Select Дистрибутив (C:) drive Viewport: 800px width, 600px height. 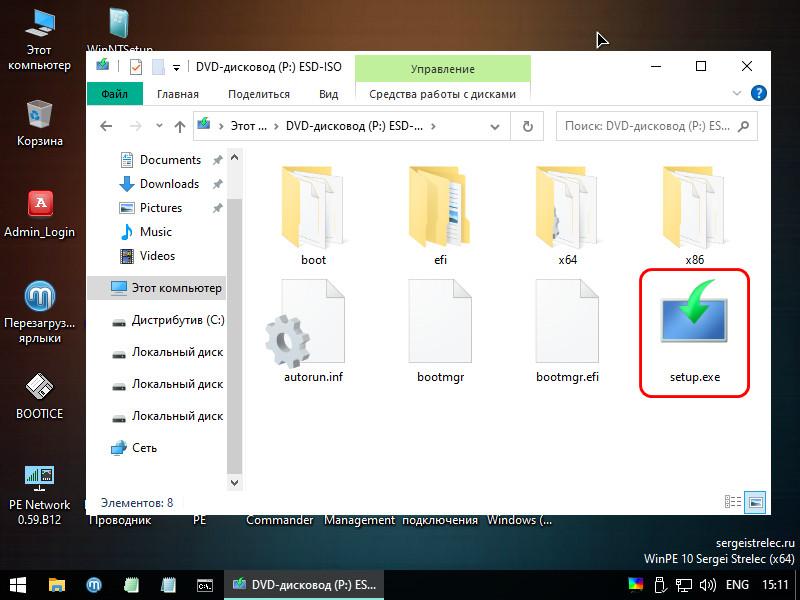tap(167, 320)
